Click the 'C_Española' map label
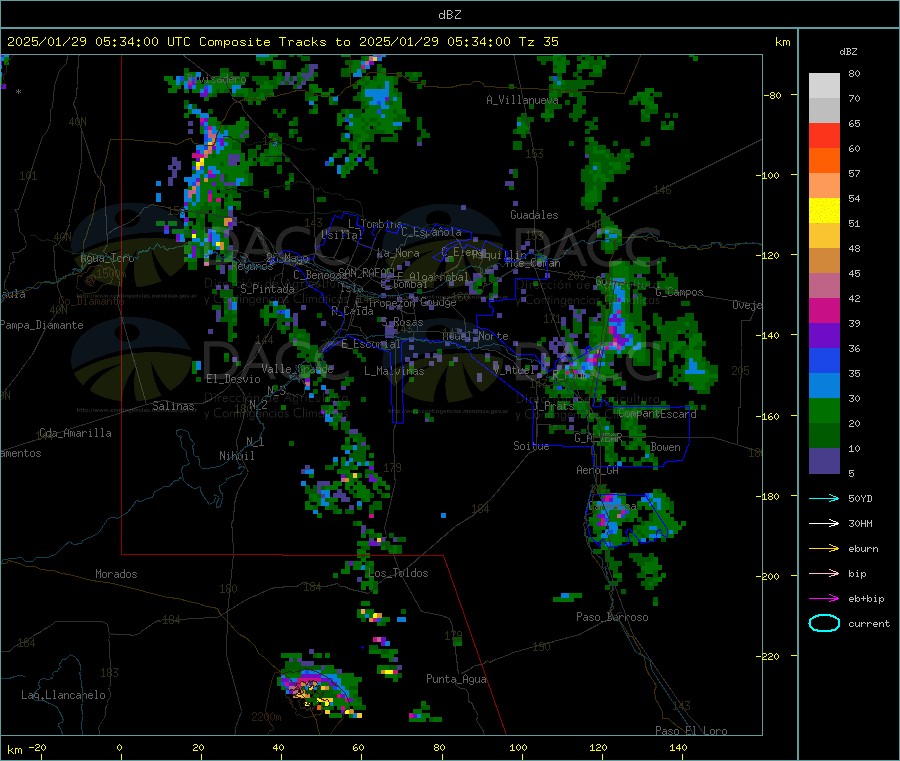This screenshot has height=761, width=900. click(x=431, y=232)
